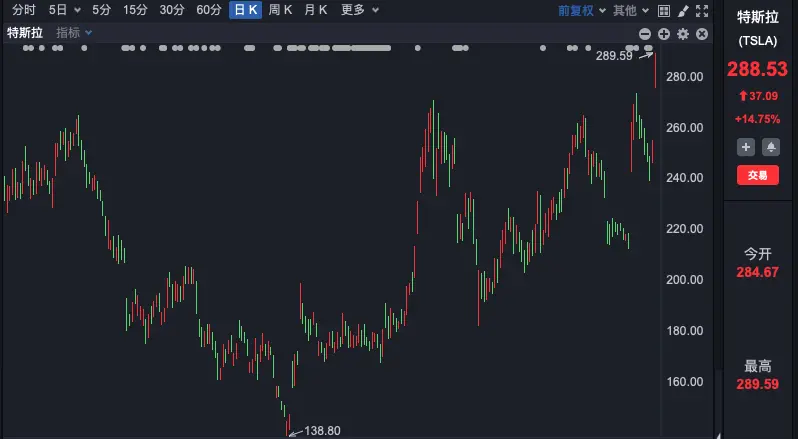Open the 更多 timeframe dropdown
798x439 pixels.
[x=359, y=10]
